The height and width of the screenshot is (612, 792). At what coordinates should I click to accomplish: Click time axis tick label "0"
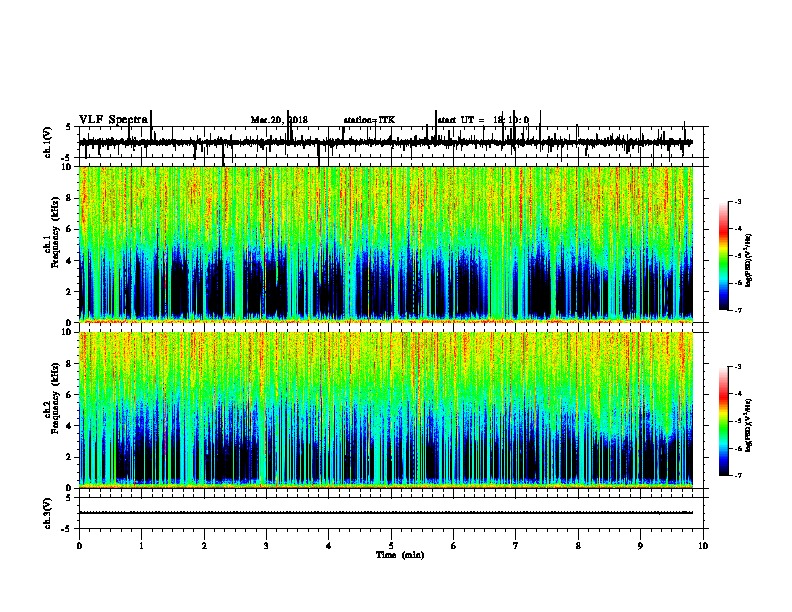click(x=79, y=546)
